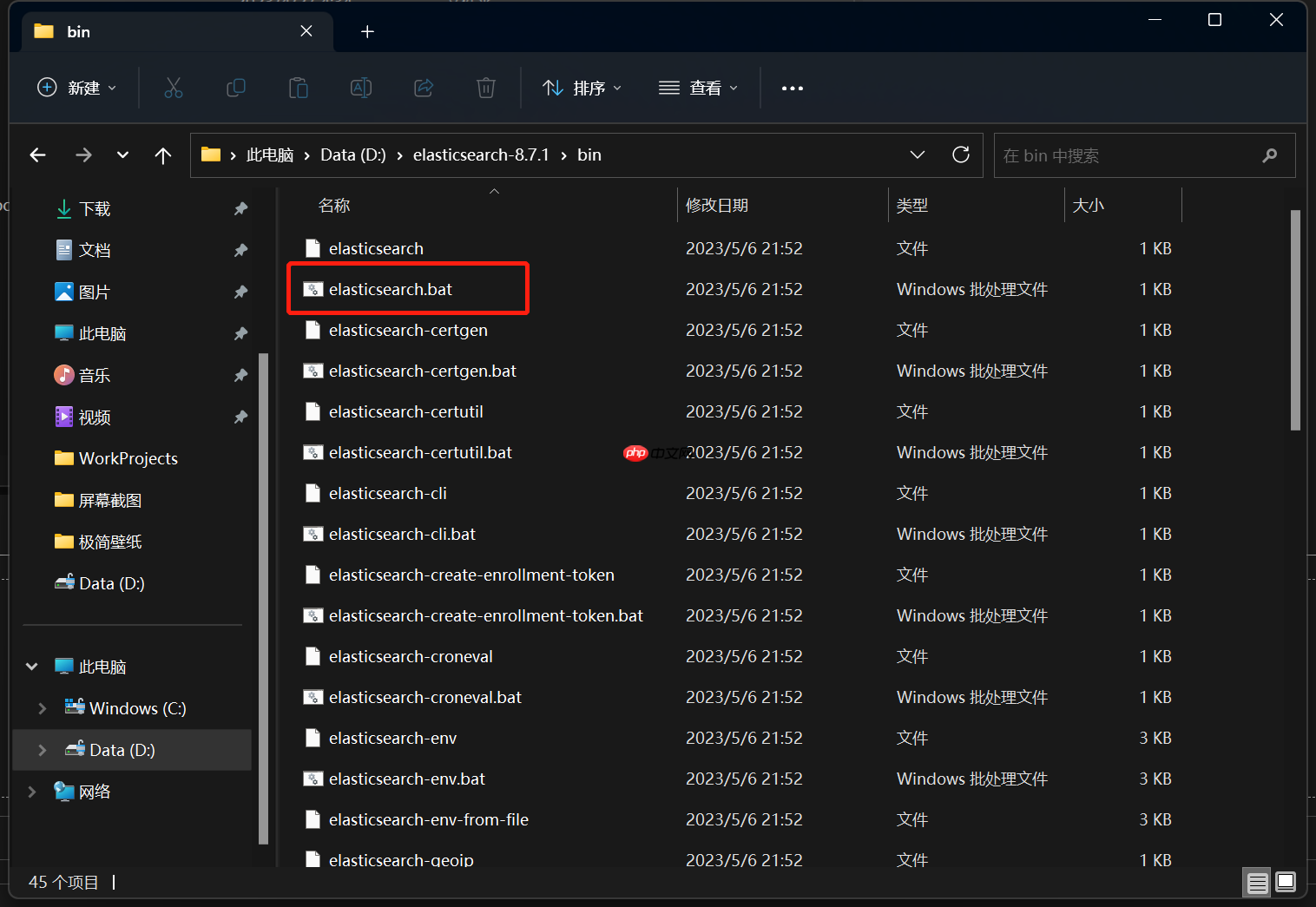
Task: Switch to large thumbnails view
Action: [x=1285, y=882]
